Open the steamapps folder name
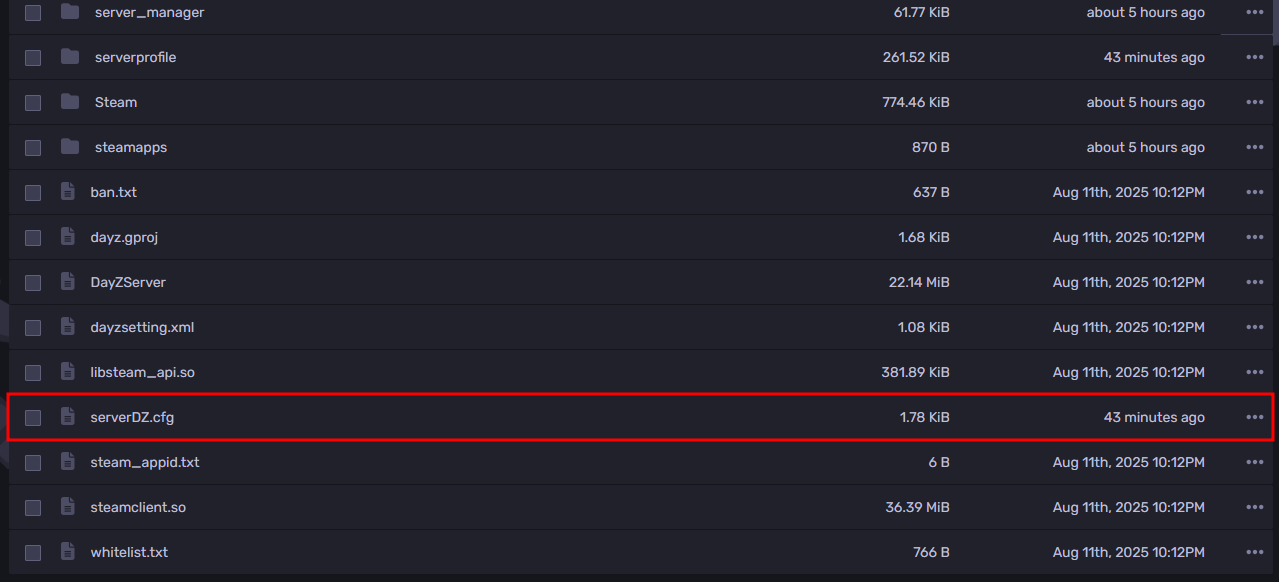Viewport: 1279px width, 582px height. click(x=131, y=147)
